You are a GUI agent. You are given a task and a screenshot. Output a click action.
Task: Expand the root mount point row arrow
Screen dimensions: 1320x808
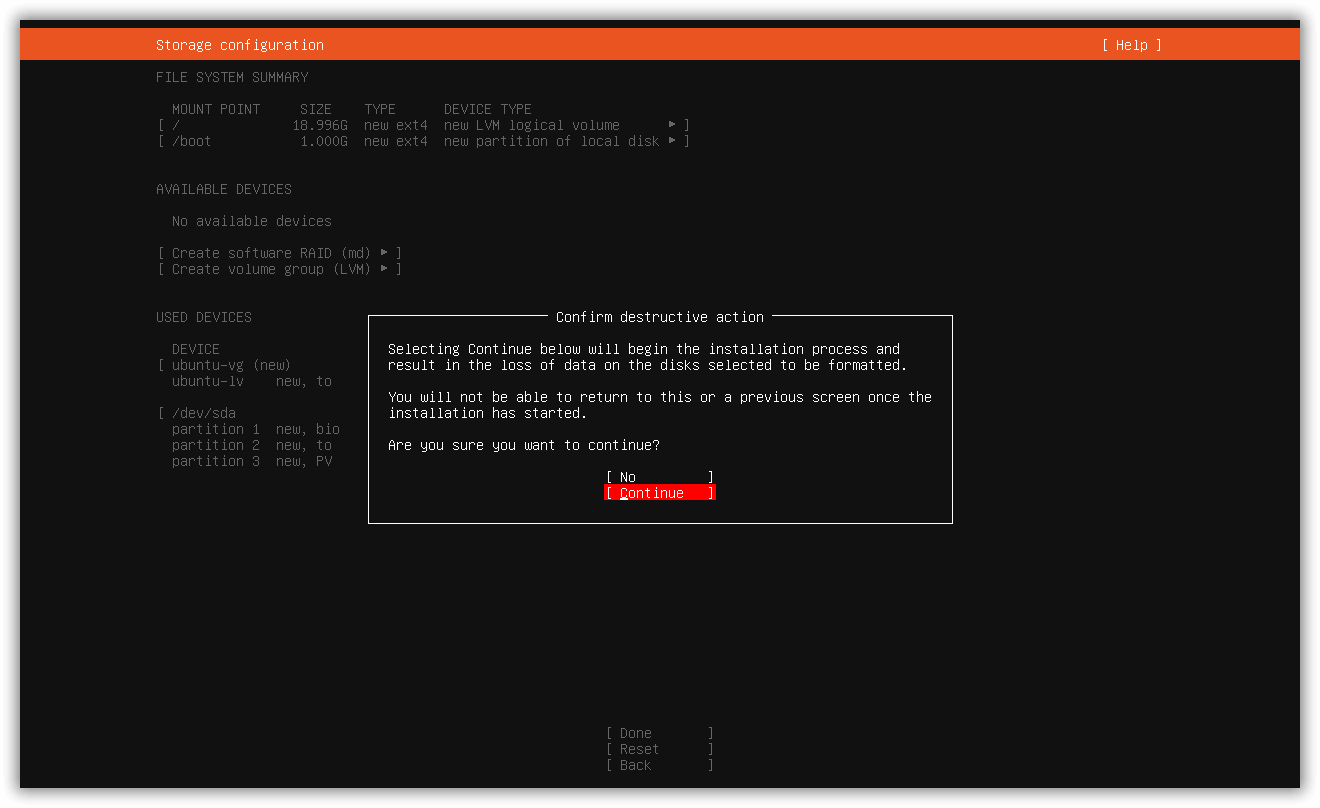[672, 125]
